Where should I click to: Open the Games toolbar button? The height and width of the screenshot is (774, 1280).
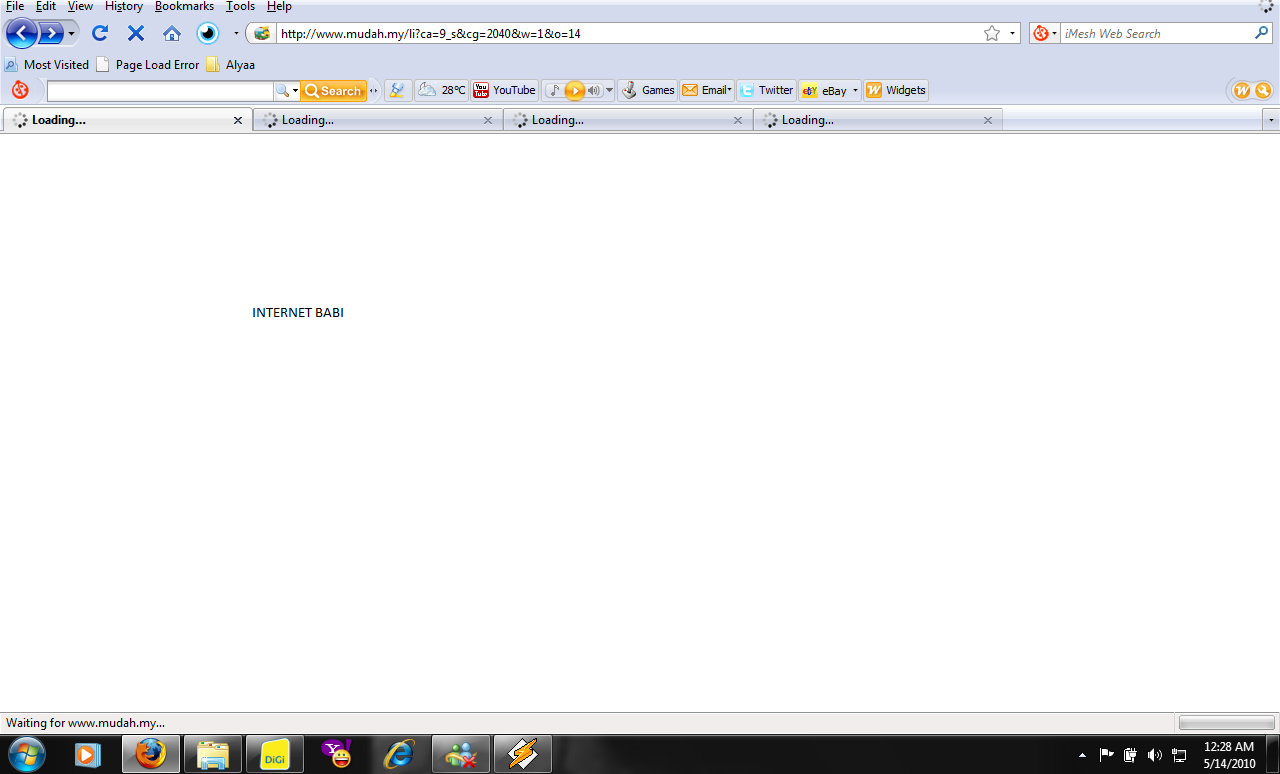click(648, 90)
